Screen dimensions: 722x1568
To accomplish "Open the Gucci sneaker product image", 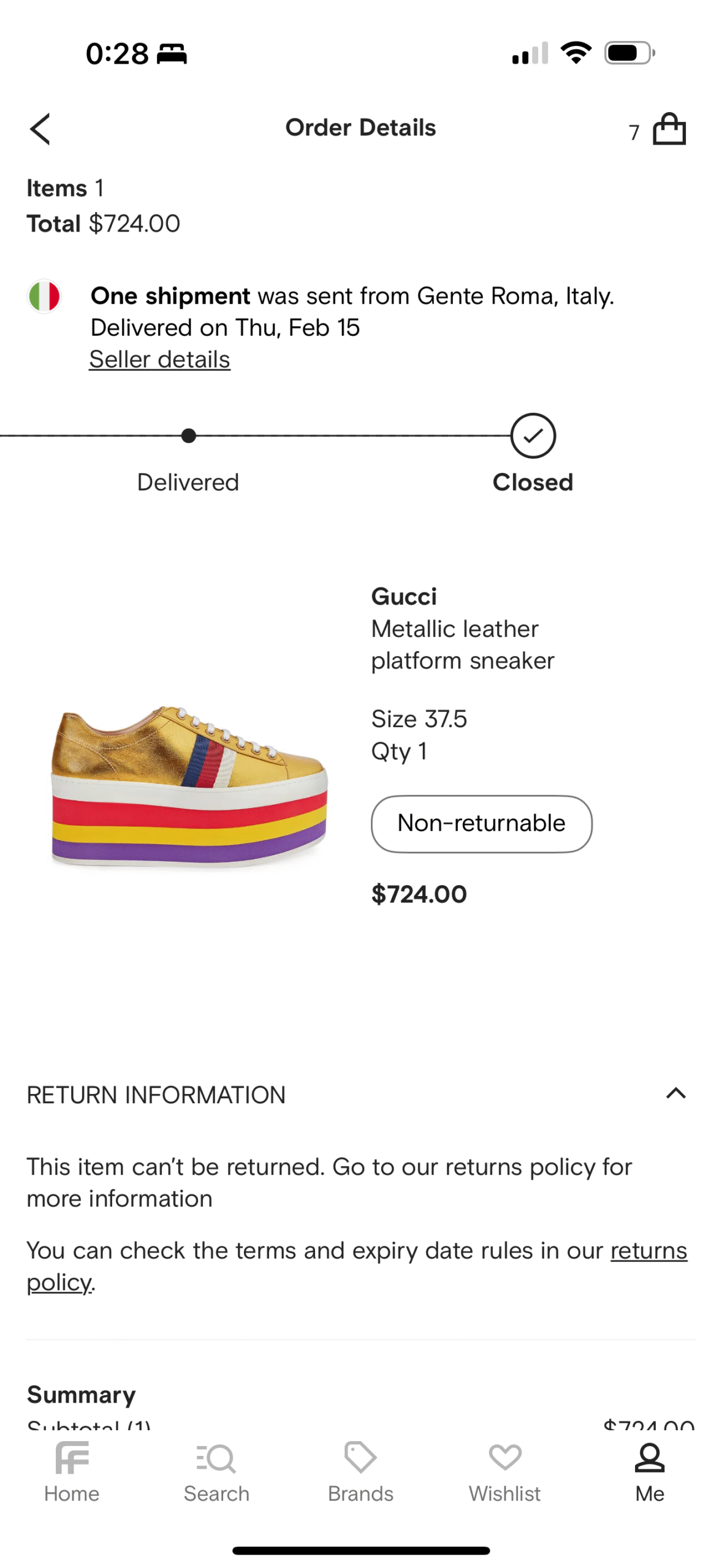I will (x=189, y=786).
